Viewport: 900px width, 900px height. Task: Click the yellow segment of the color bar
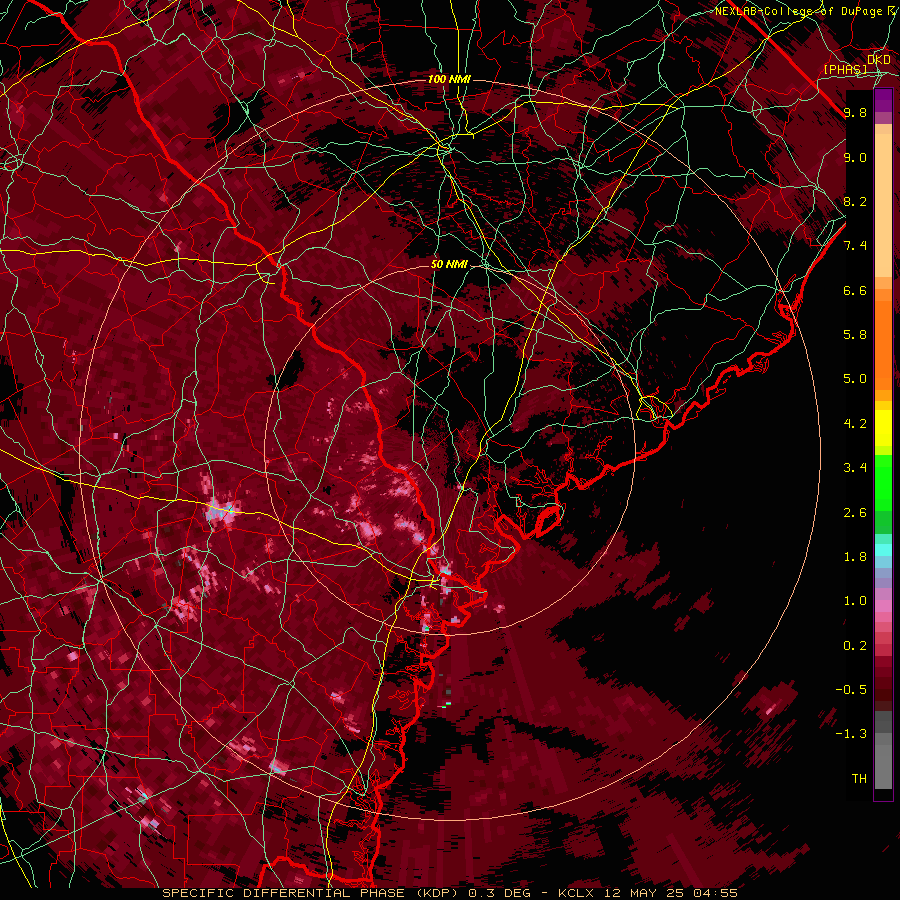883,428
